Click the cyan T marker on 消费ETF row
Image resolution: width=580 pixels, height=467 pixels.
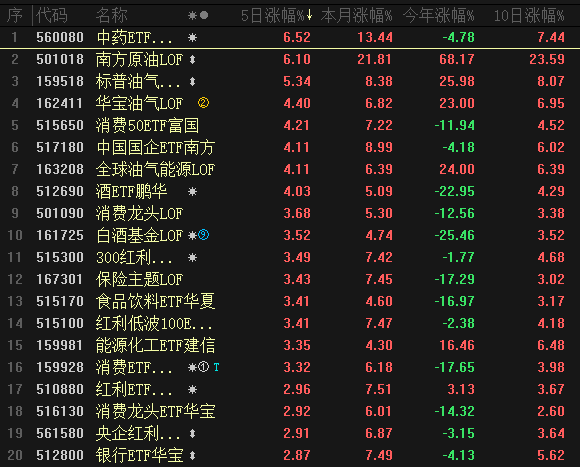[x=216, y=367]
